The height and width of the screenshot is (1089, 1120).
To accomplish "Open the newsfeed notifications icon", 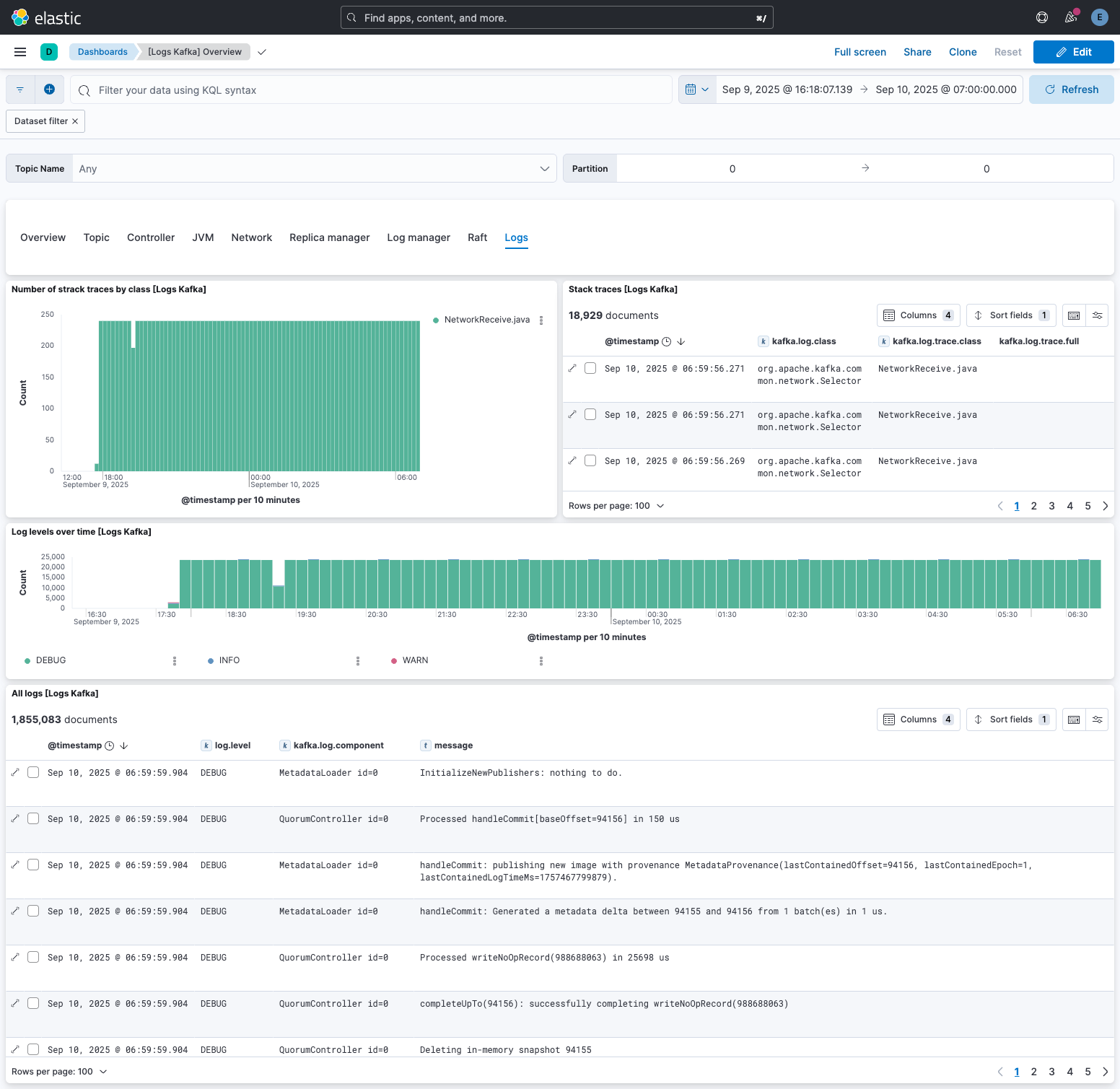I will tap(1070, 17).
